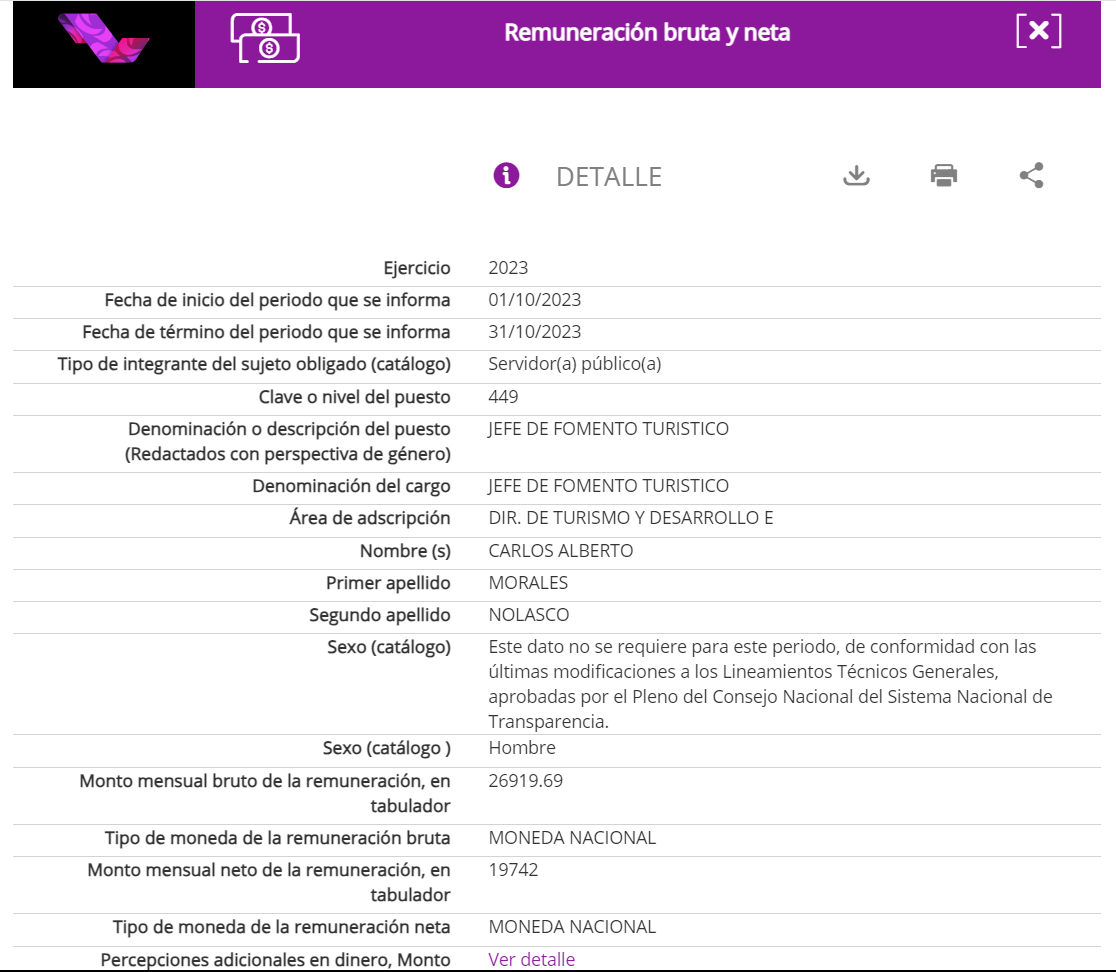Image resolution: width=1116 pixels, height=972 pixels.
Task: Click the purple information icon beside DETALLE
Action: click(507, 176)
